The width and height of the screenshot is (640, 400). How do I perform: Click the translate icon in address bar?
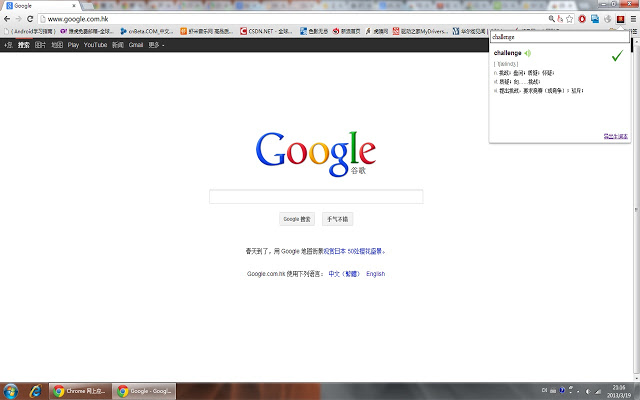[560, 19]
